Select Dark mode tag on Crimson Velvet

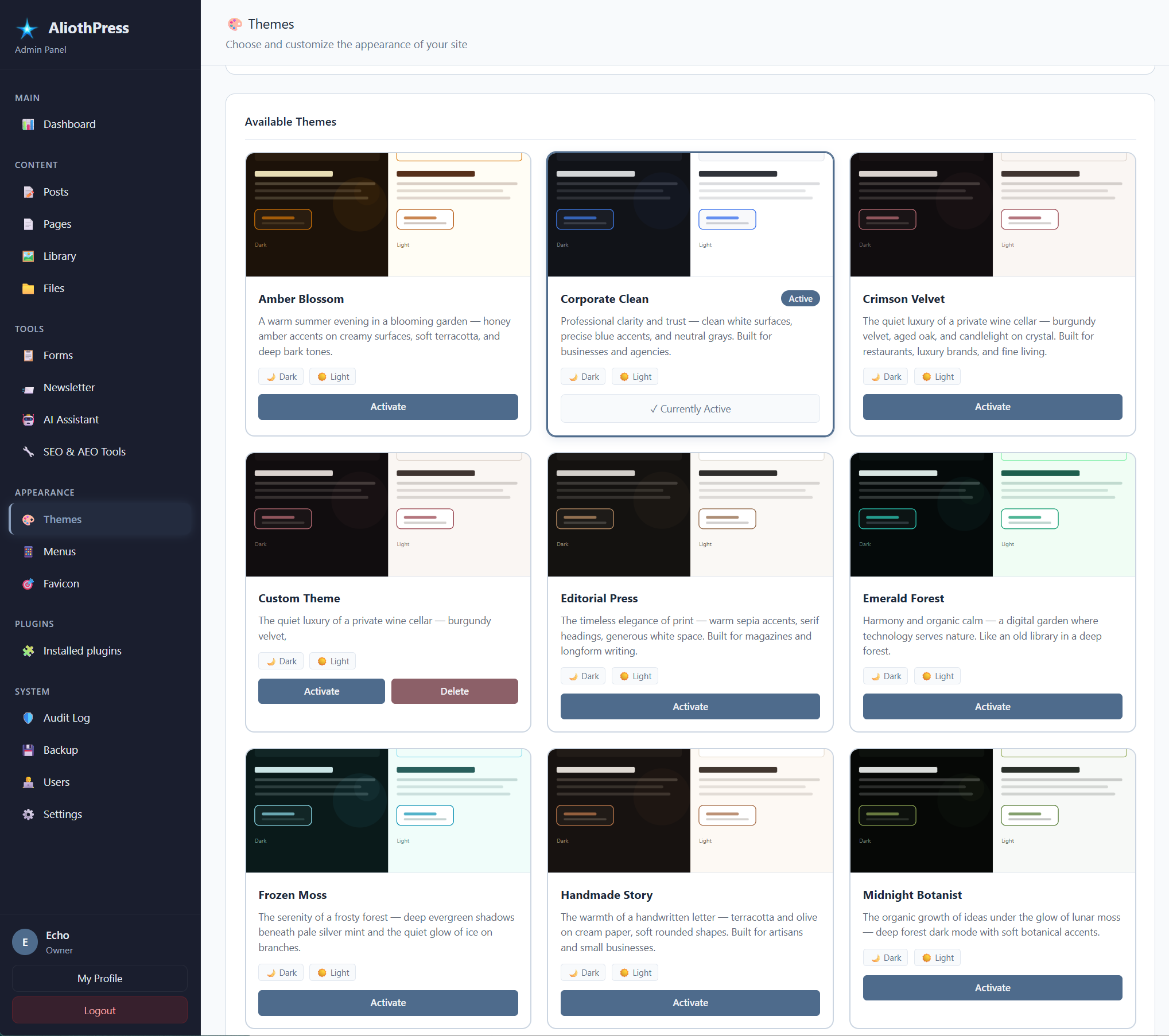click(x=886, y=377)
